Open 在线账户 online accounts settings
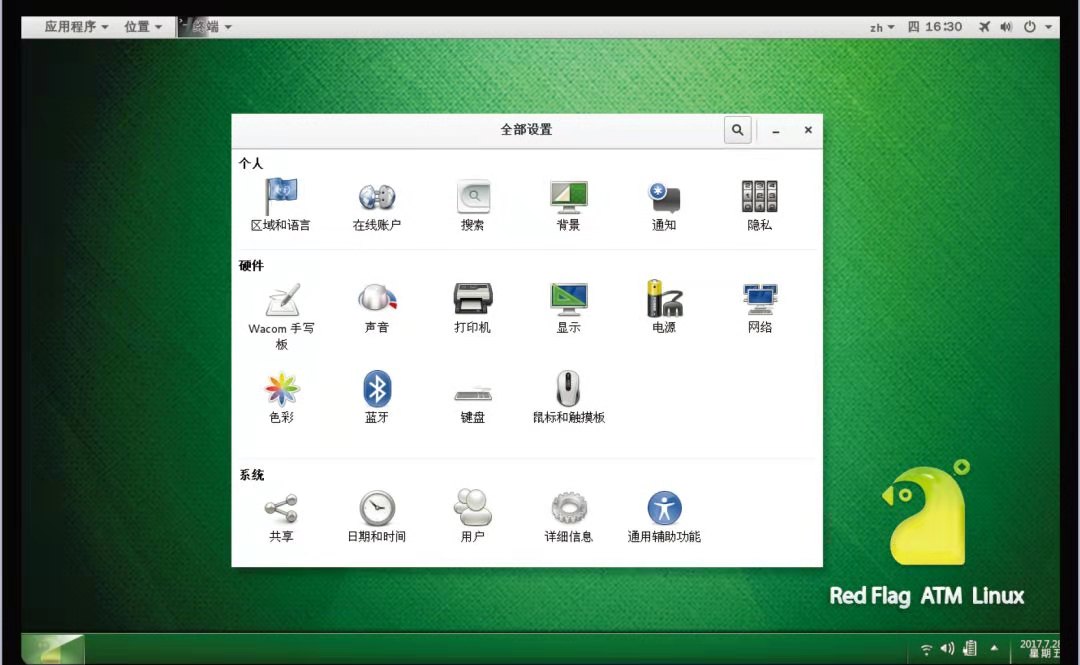Viewport: 1080px width, 665px height. (x=376, y=205)
